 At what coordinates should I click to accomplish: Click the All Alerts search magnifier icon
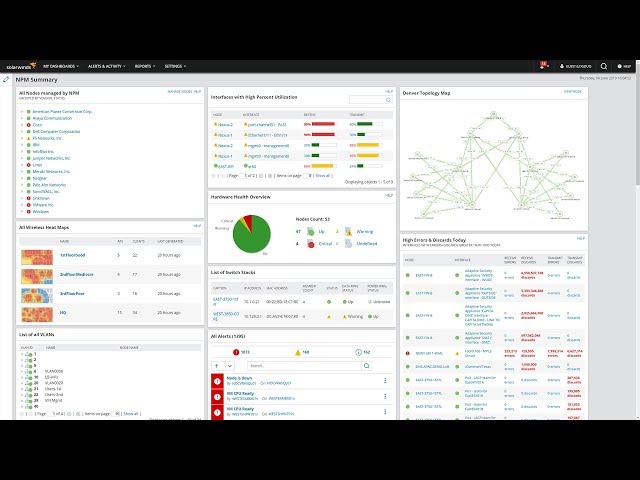(x=367, y=366)
